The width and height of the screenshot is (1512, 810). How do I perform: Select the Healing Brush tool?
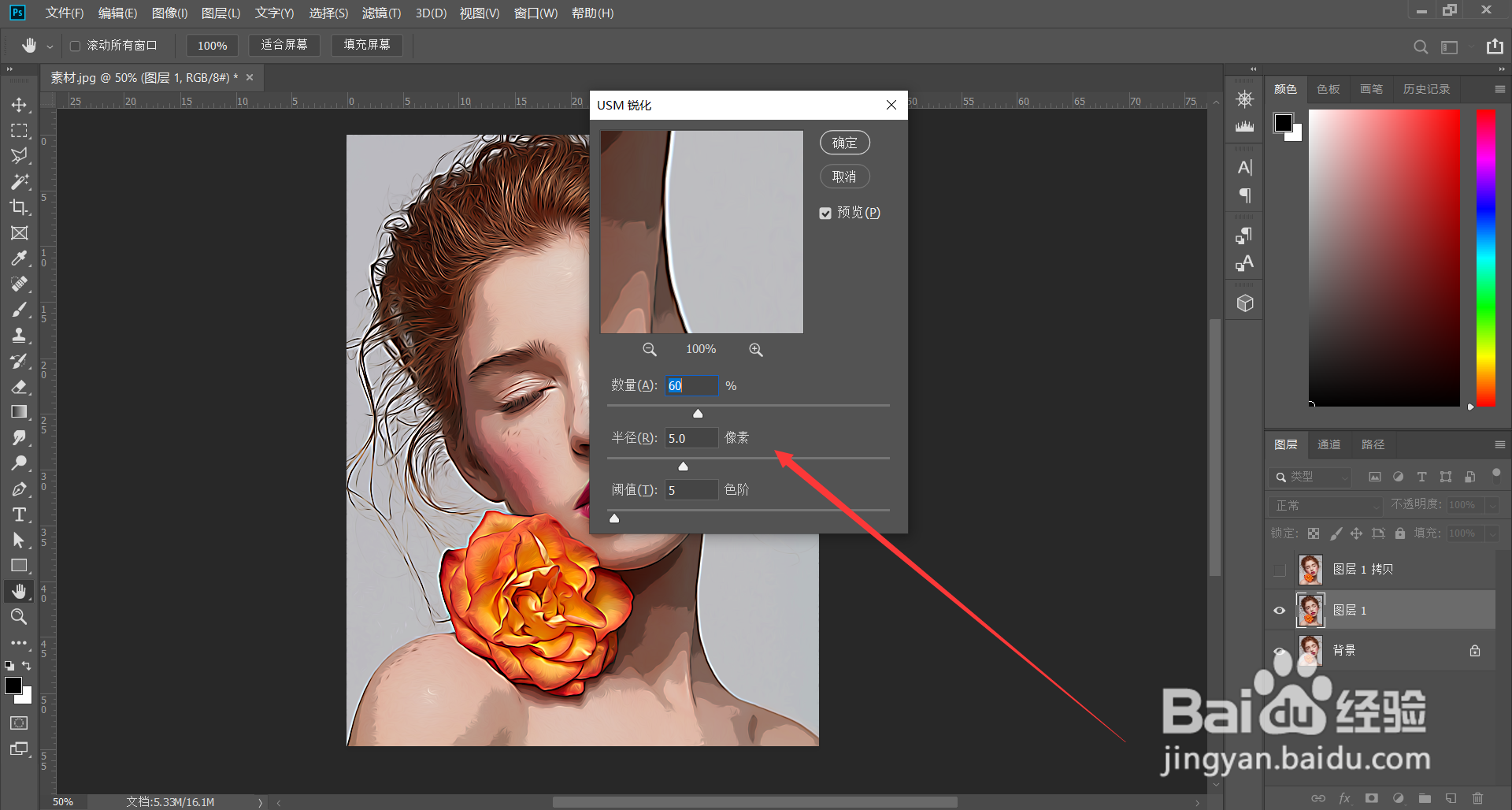(x=19, y=284)
